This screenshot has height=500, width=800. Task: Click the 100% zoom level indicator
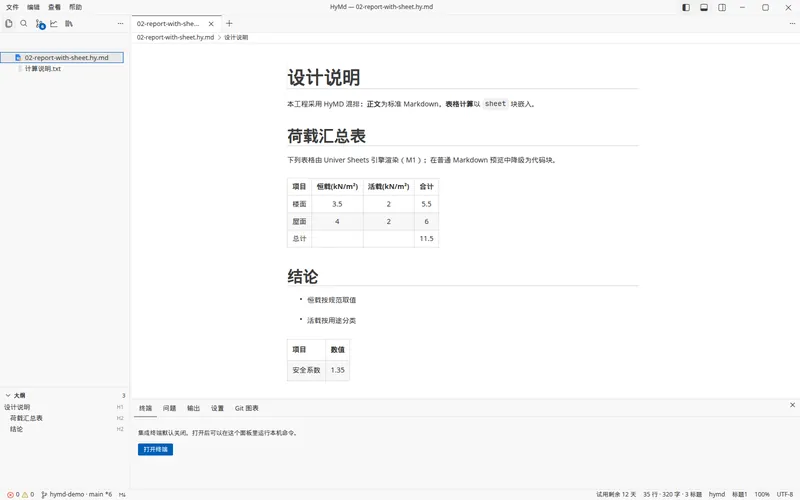[762, 494]
